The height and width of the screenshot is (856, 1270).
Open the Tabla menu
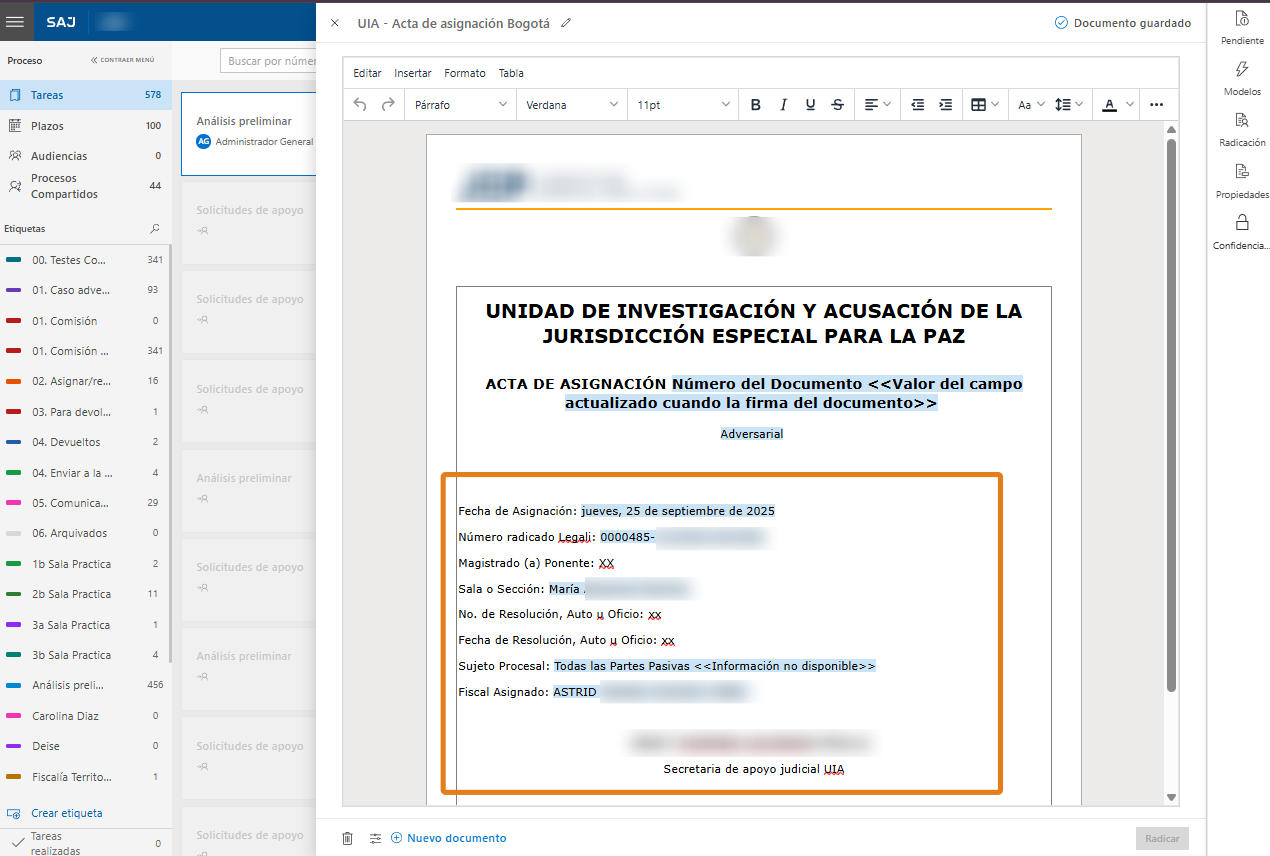pos(511,72)
